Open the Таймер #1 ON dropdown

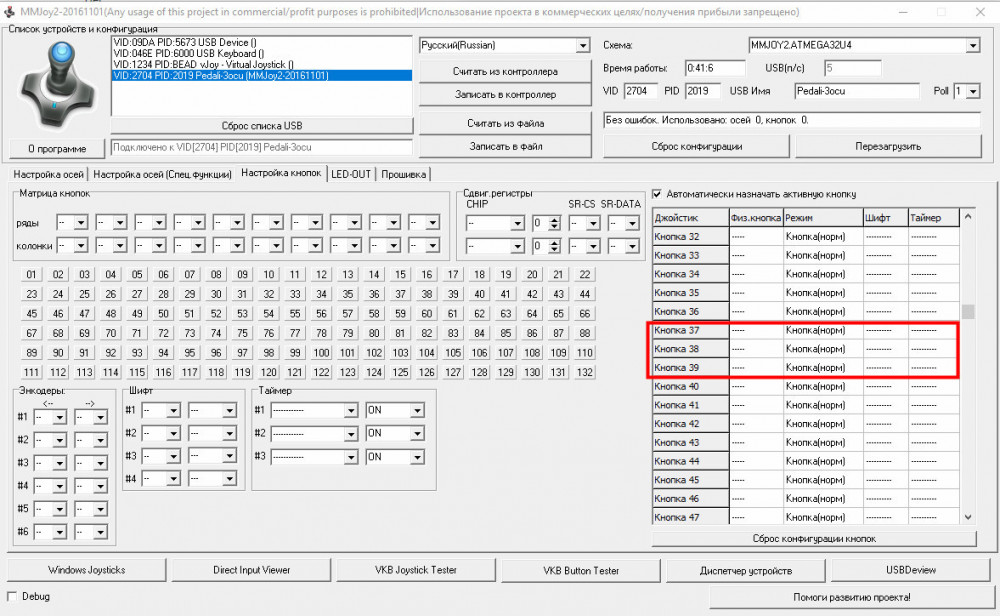pos(414,410)
